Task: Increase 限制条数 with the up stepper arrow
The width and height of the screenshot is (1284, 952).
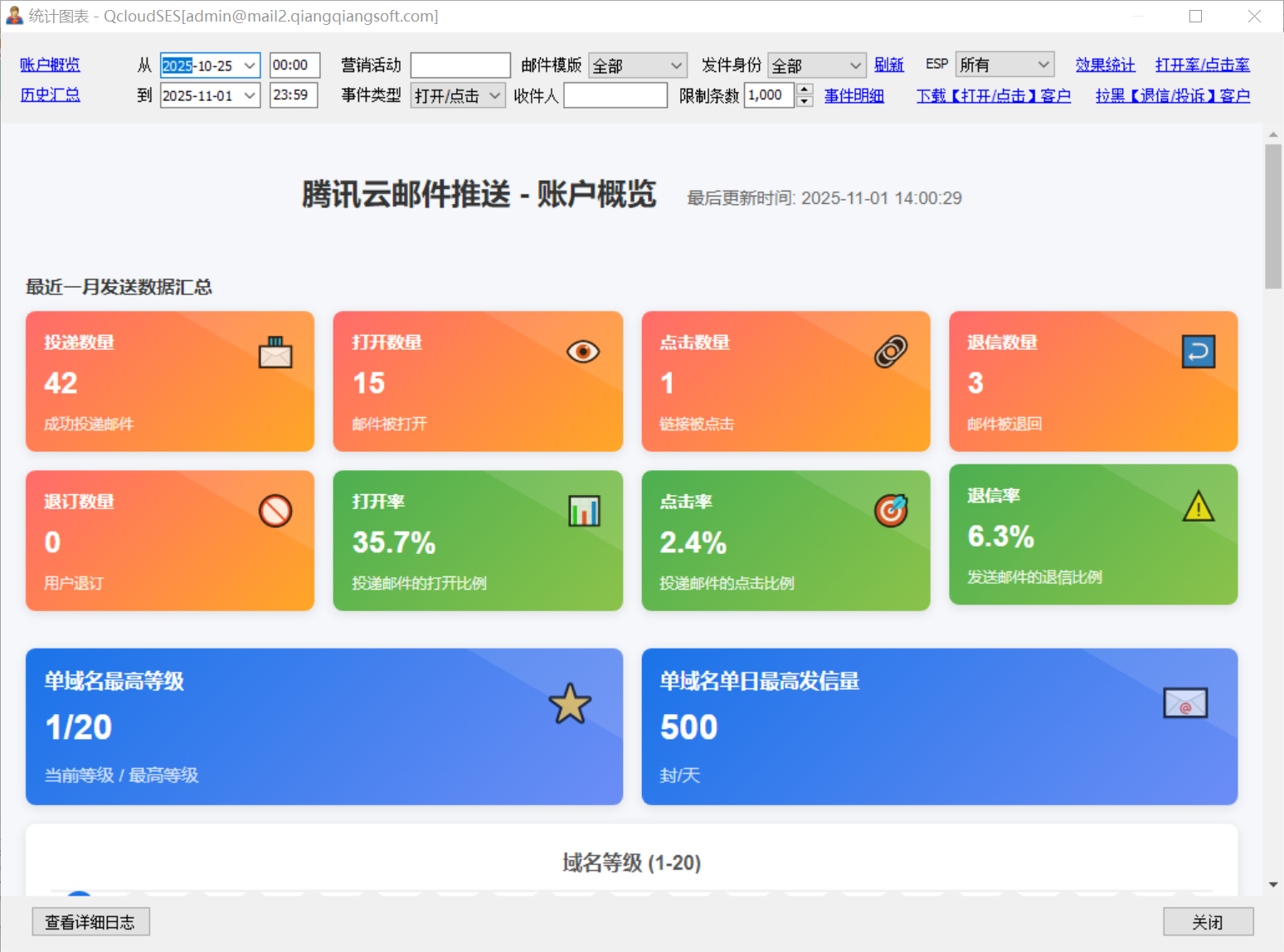Action: 804,90
